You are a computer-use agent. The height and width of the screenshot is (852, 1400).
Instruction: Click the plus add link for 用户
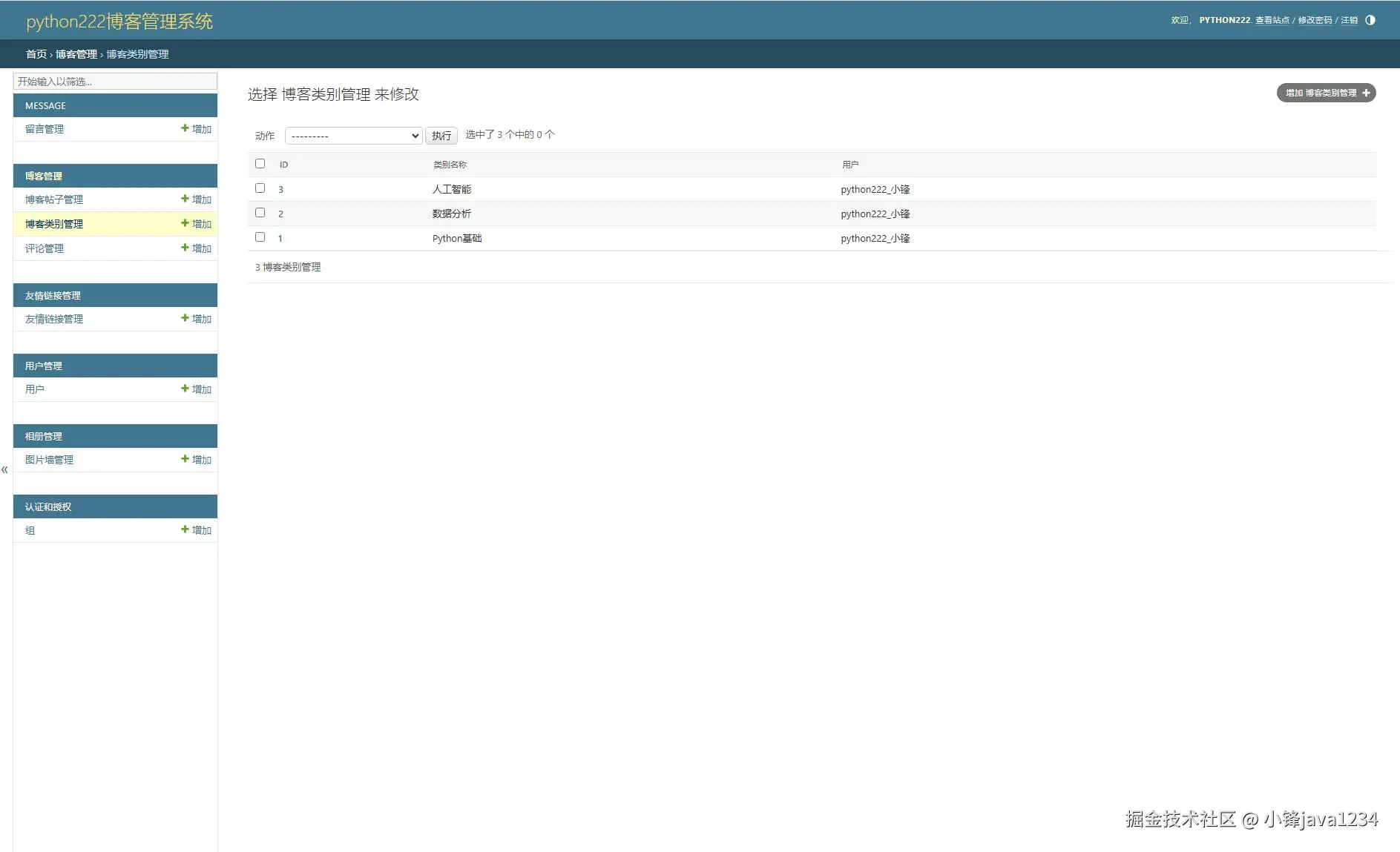pos(196,389)
